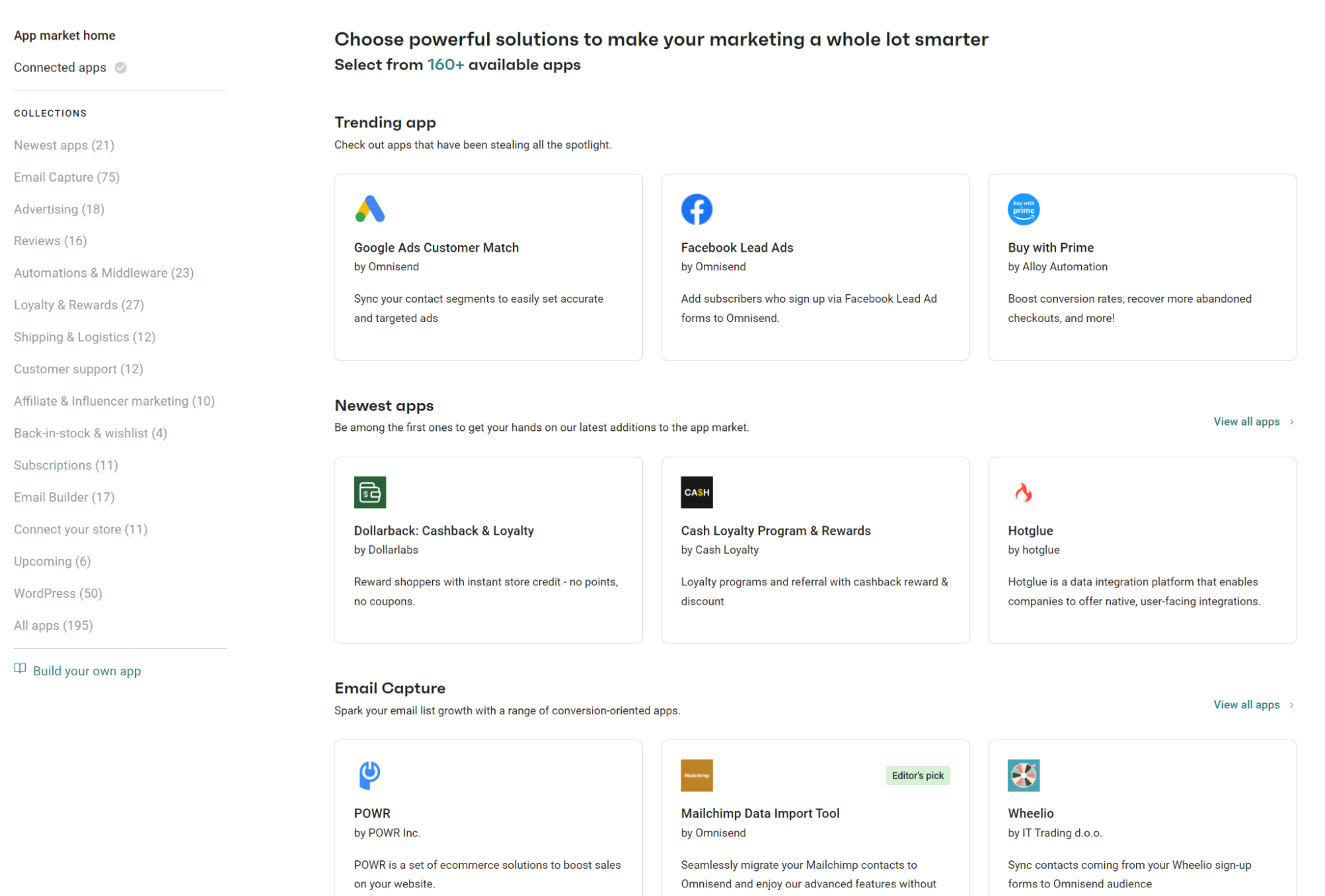The width and height of the screenshot is (1325, 896).
Task: Click the Editor's pick badge on Mailchimp card
Action: (x=917, y=775)
